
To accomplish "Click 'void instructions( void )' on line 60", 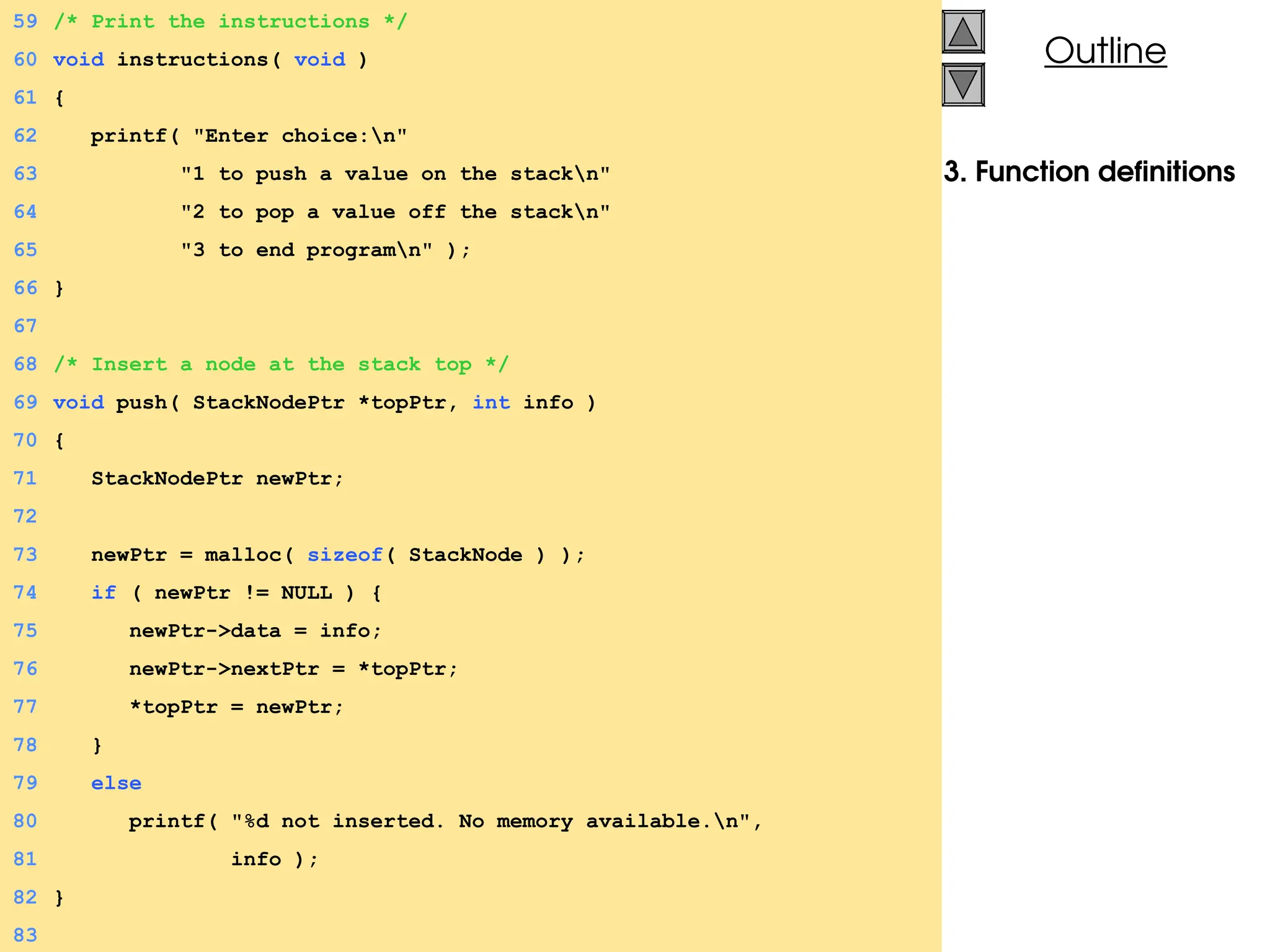I will [x=210, y=59].
